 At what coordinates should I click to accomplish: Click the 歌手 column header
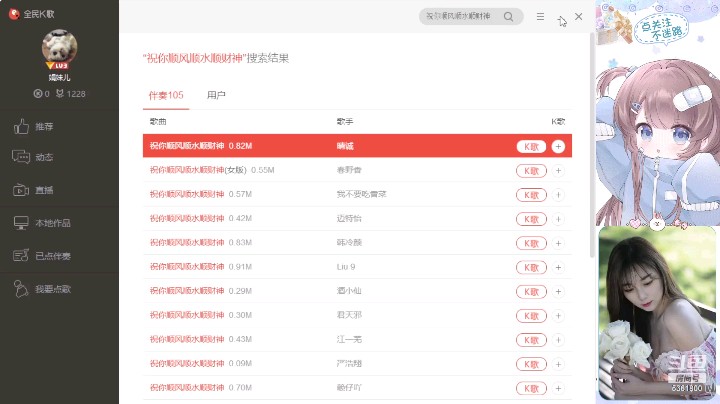tap(345, 122)
